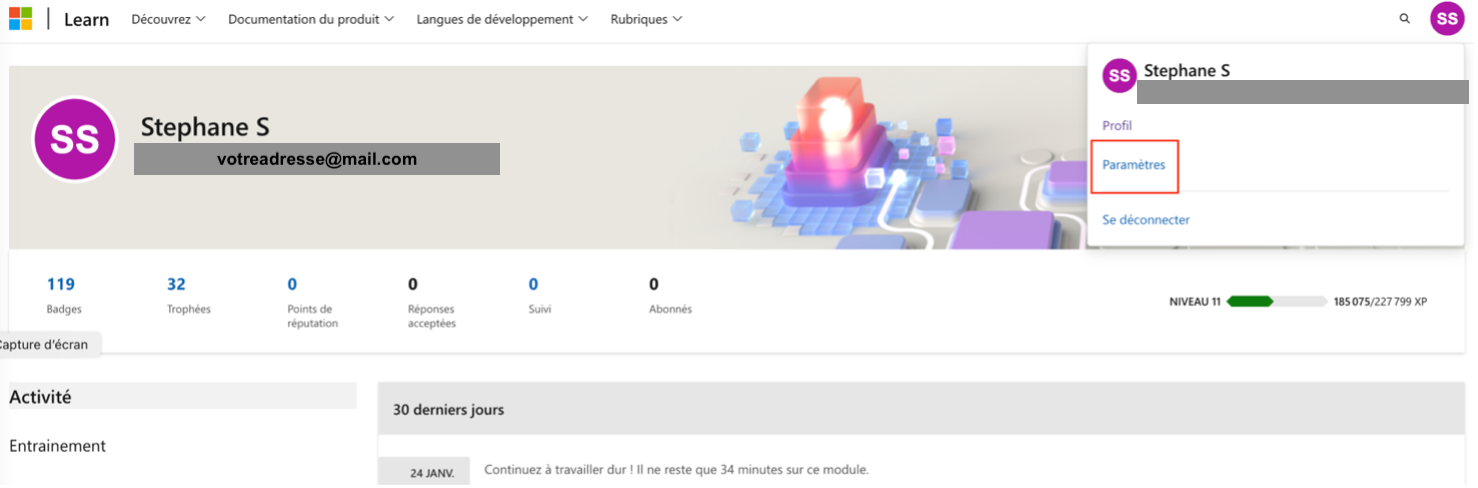Select Entrainement in the sidebar
The height and width of the screenshot is (488, 1478).
pos(57,446)
